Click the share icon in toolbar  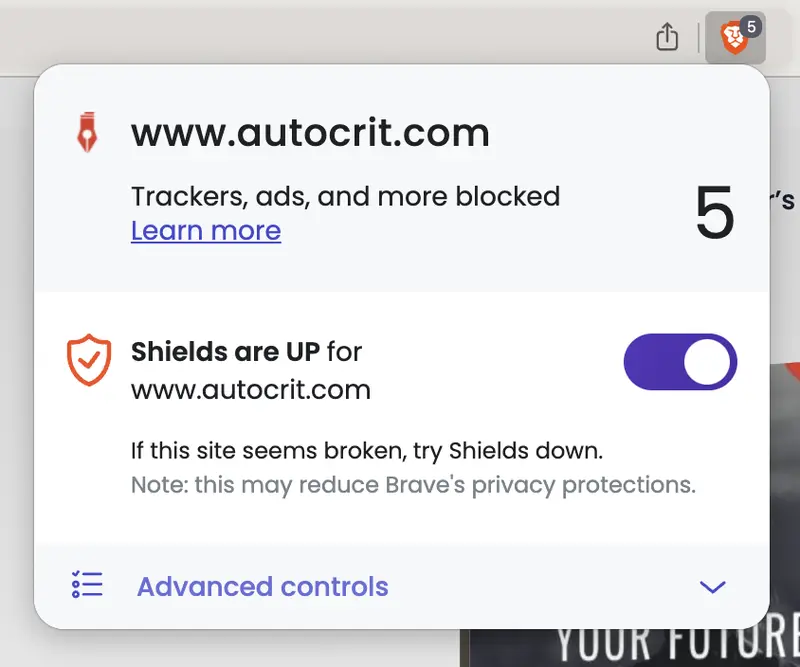(x=667, y=38)
